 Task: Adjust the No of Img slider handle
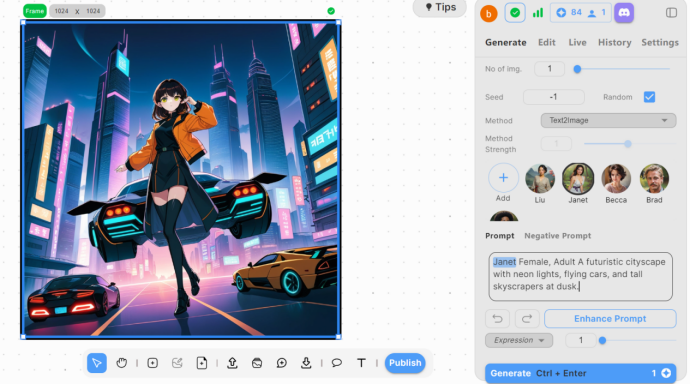coord(577,69)
